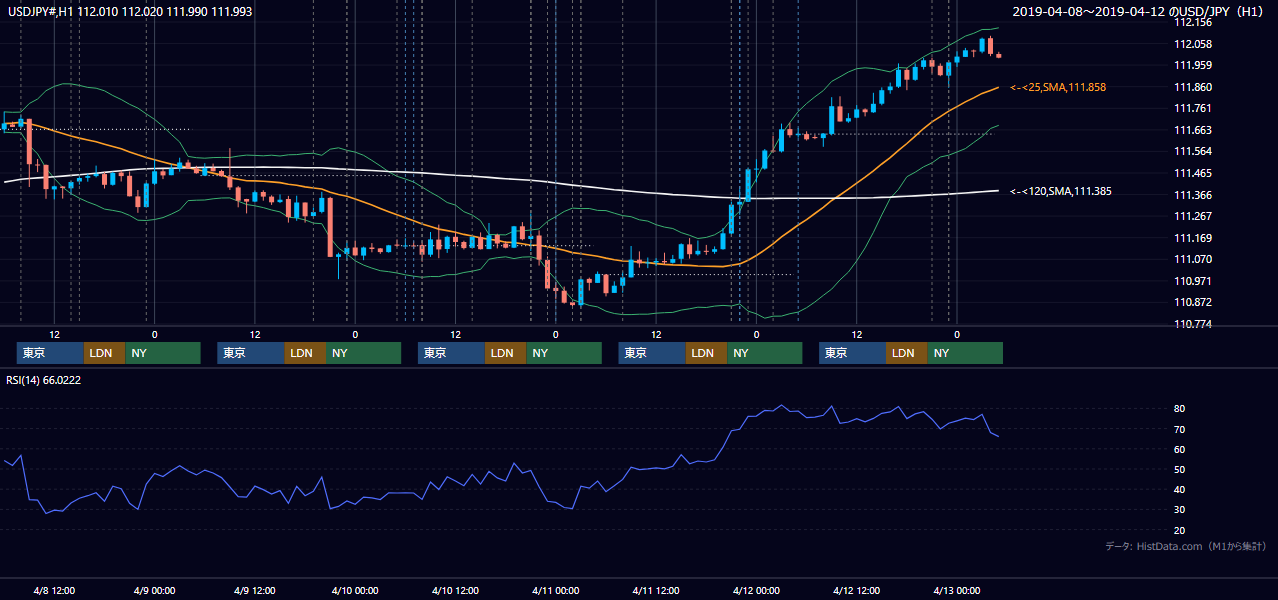Select the RSI(14) 66.0222 indicator label

(44, 379)
